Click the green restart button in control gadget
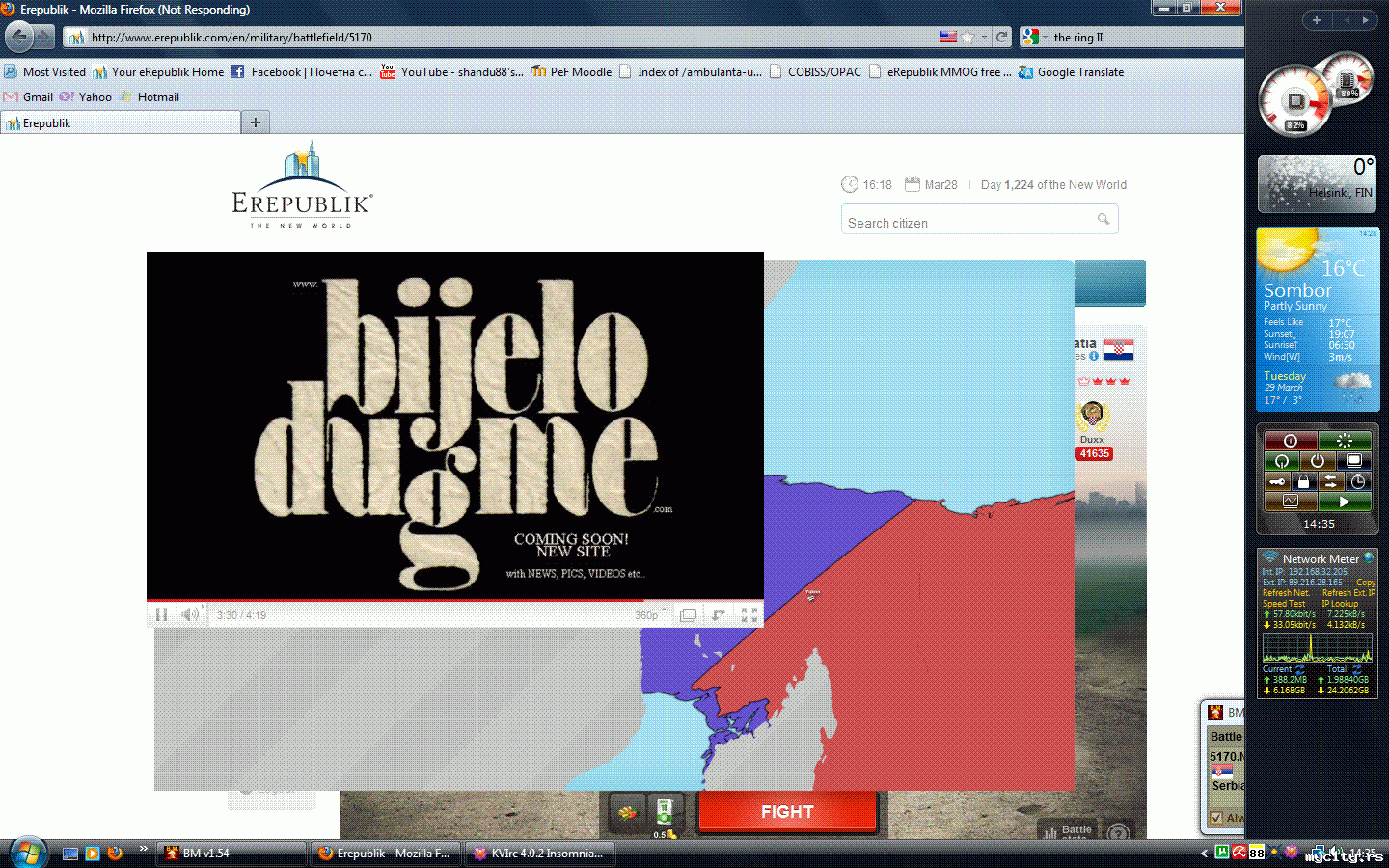 click(1282, 461)
